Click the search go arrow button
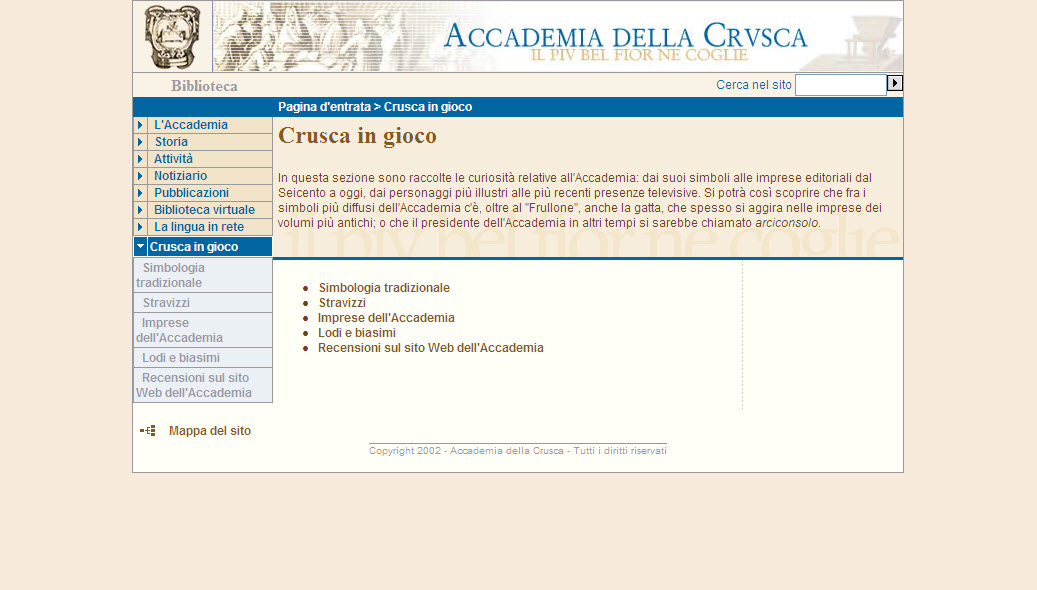The height and width of the screenshot is (590, 1037). pyautogui.click(x=895, y=83)
